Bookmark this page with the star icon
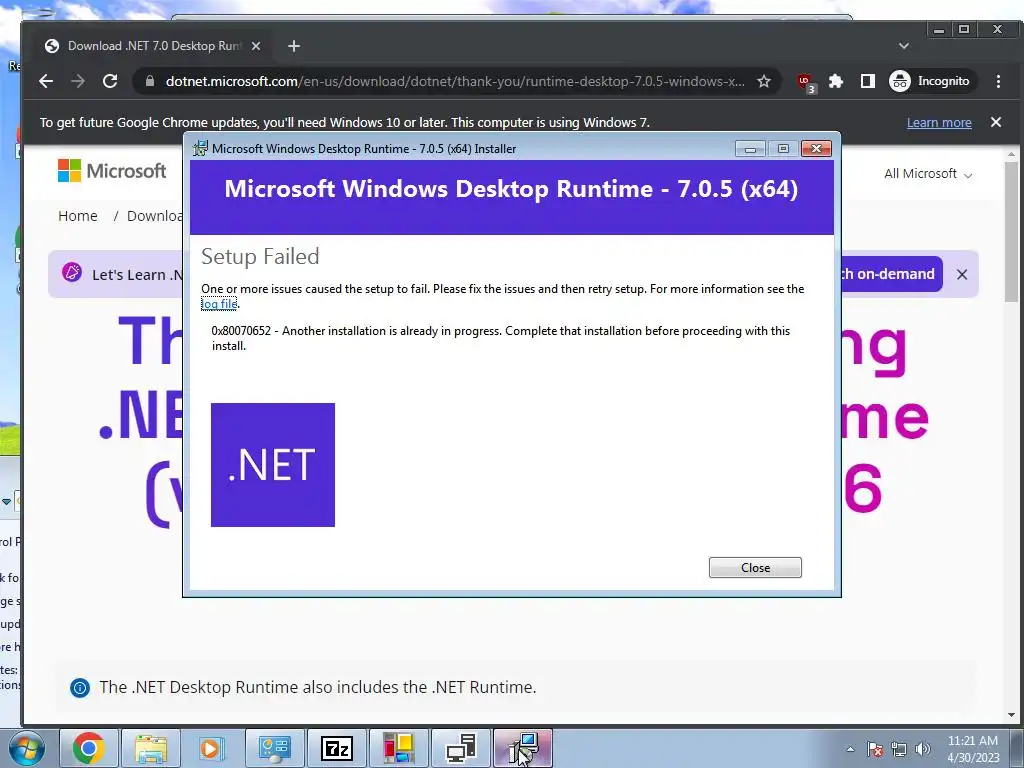Image resolution: width=1024 pixels, height=768 pixels. (763, 81)
